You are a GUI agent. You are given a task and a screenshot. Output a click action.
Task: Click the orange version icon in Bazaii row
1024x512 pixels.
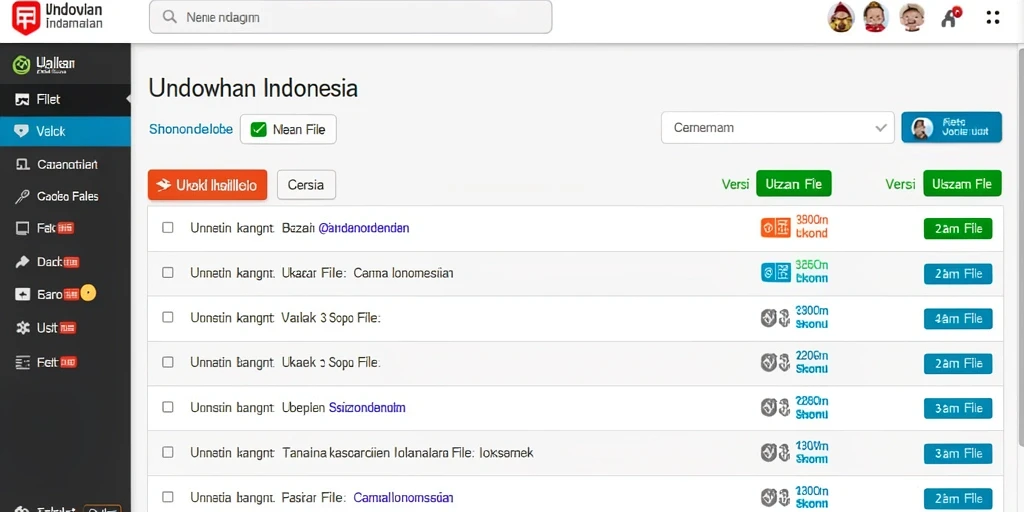click(x=776, y=228)
